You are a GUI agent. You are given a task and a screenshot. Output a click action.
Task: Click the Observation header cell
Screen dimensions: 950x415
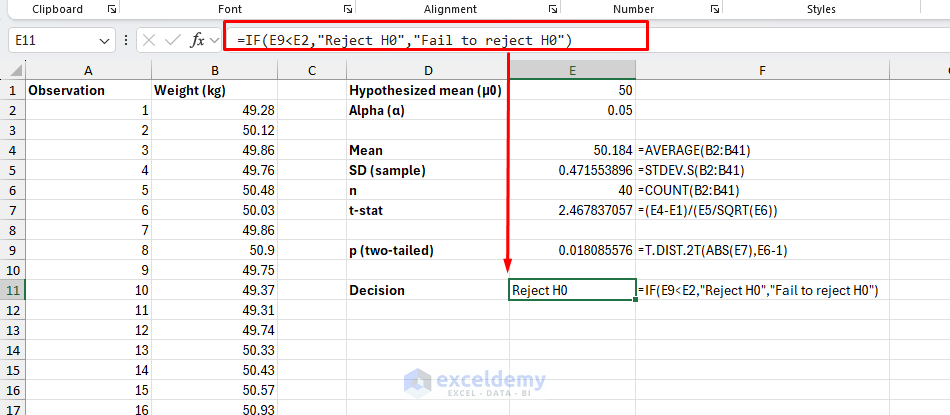(x=88, y=90)
